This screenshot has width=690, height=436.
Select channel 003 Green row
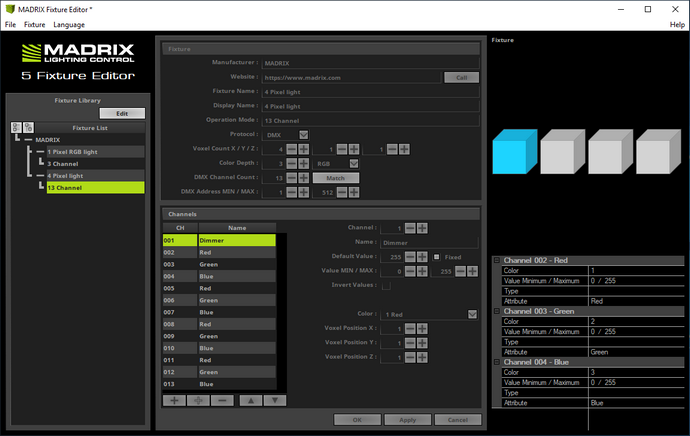pyautogui.click(x=219, y=264)
